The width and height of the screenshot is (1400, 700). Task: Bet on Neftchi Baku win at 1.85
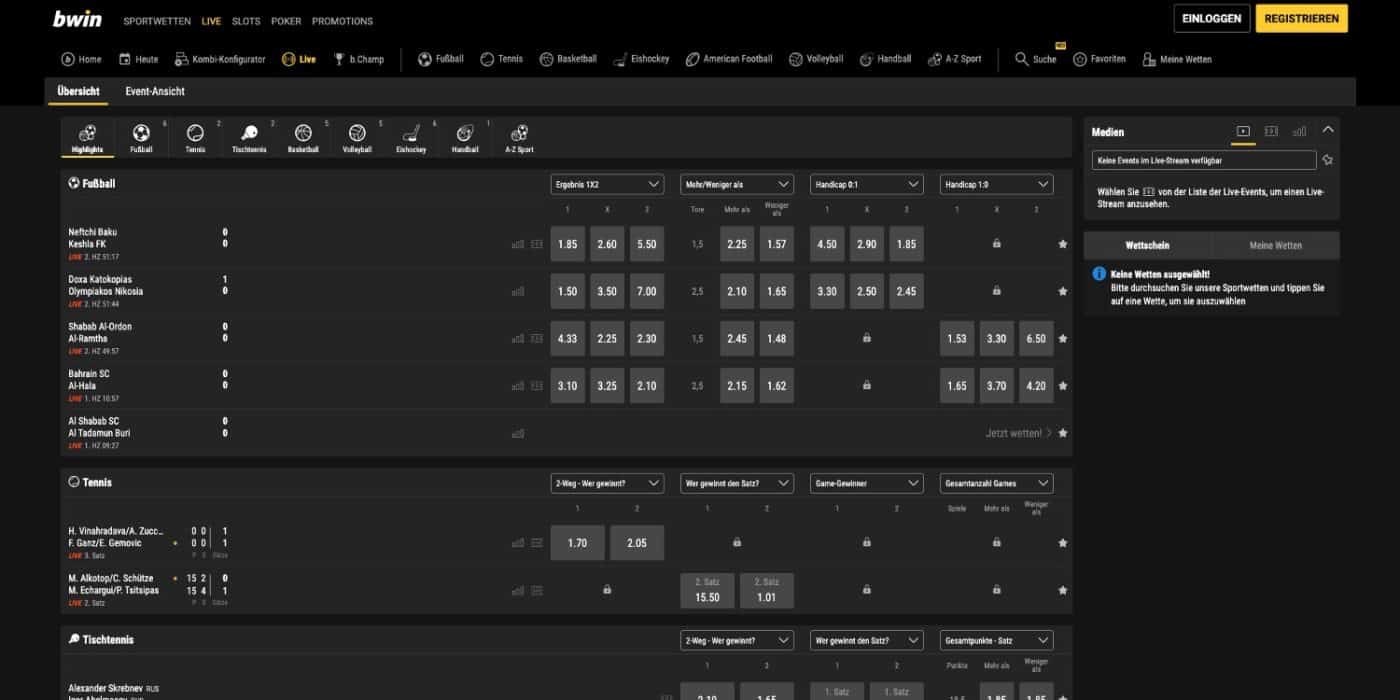point(567,244)
